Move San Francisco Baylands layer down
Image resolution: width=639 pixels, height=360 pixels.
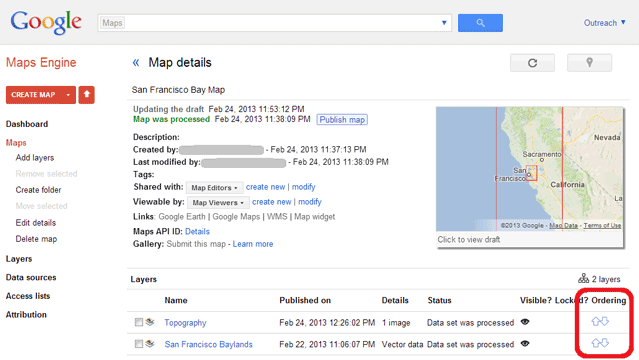tap(605, 343)
